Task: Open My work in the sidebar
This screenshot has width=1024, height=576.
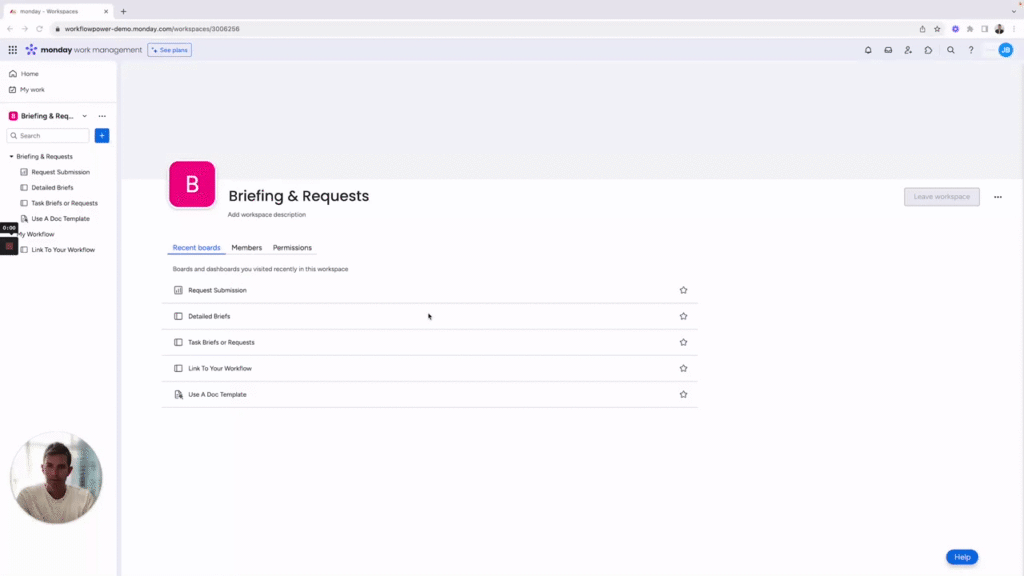Action: click(32, 89)
